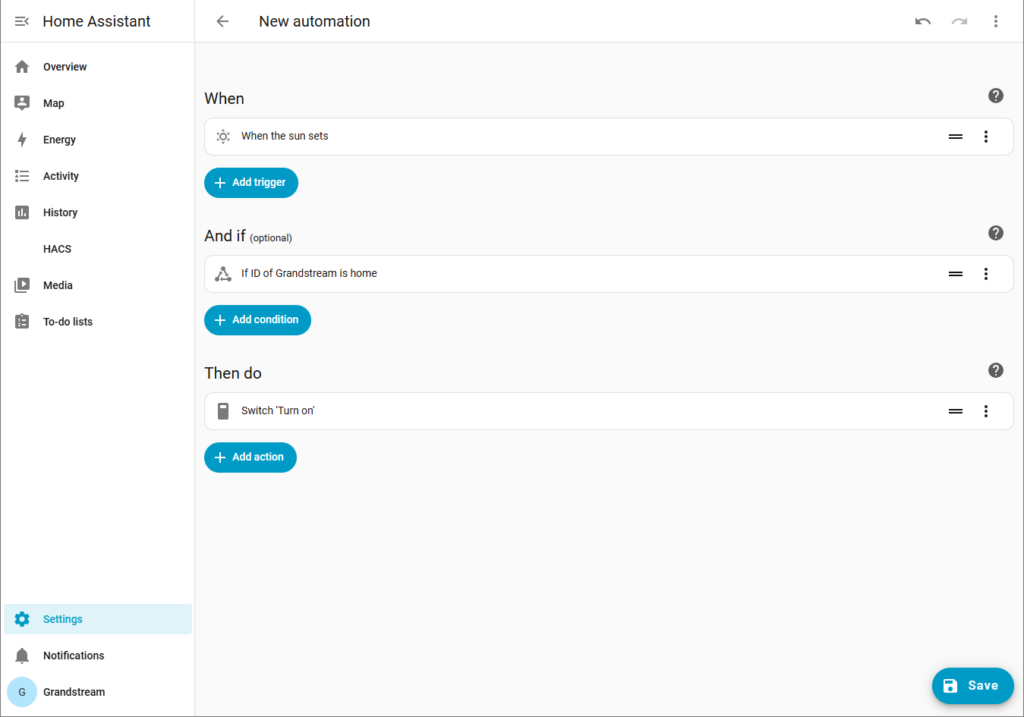Viewport: 1024px width, 717px height.
Task: Open the Energy dashboard
Action: tap(98, 140)
